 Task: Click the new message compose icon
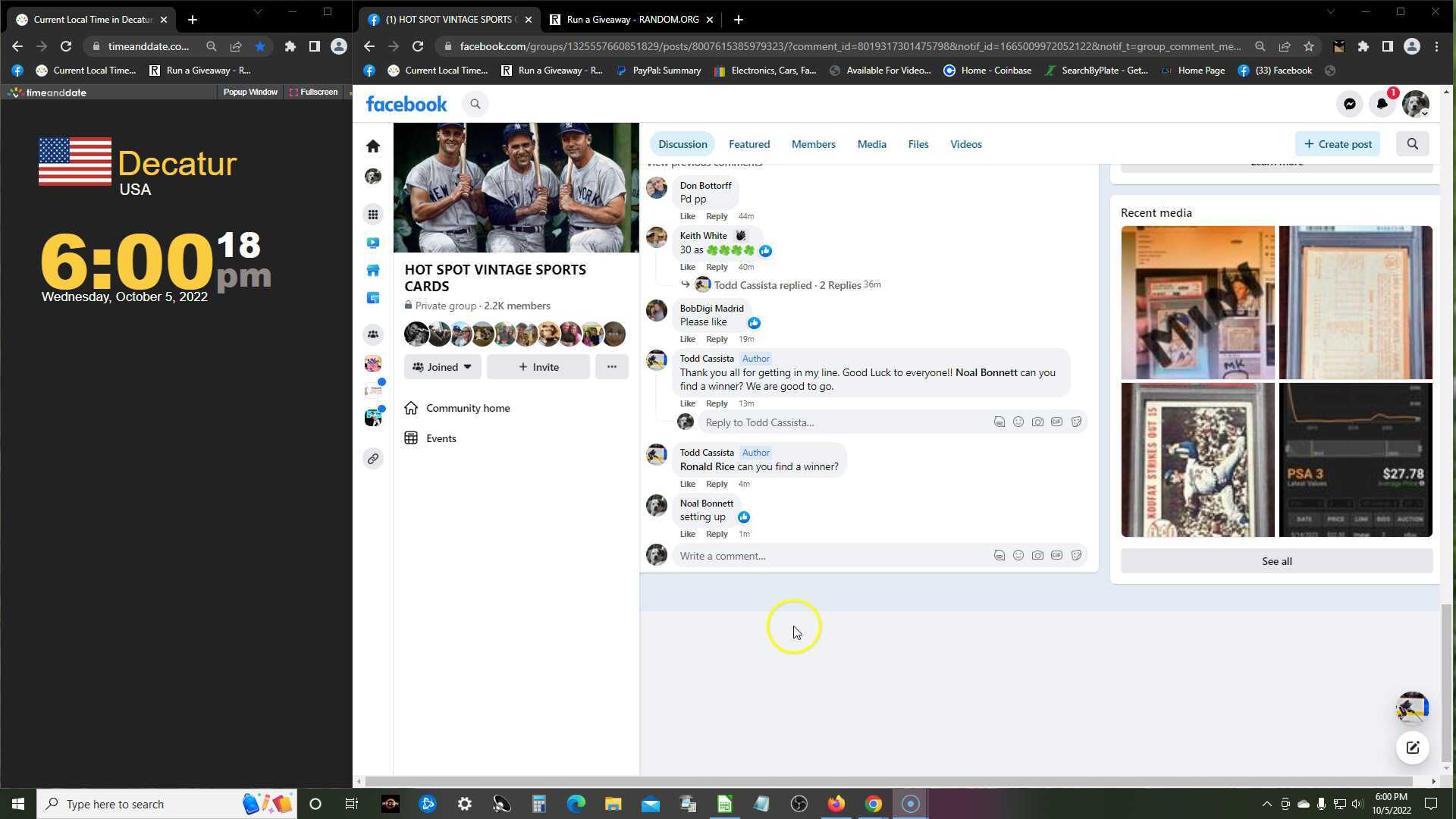pos(1412,748)
